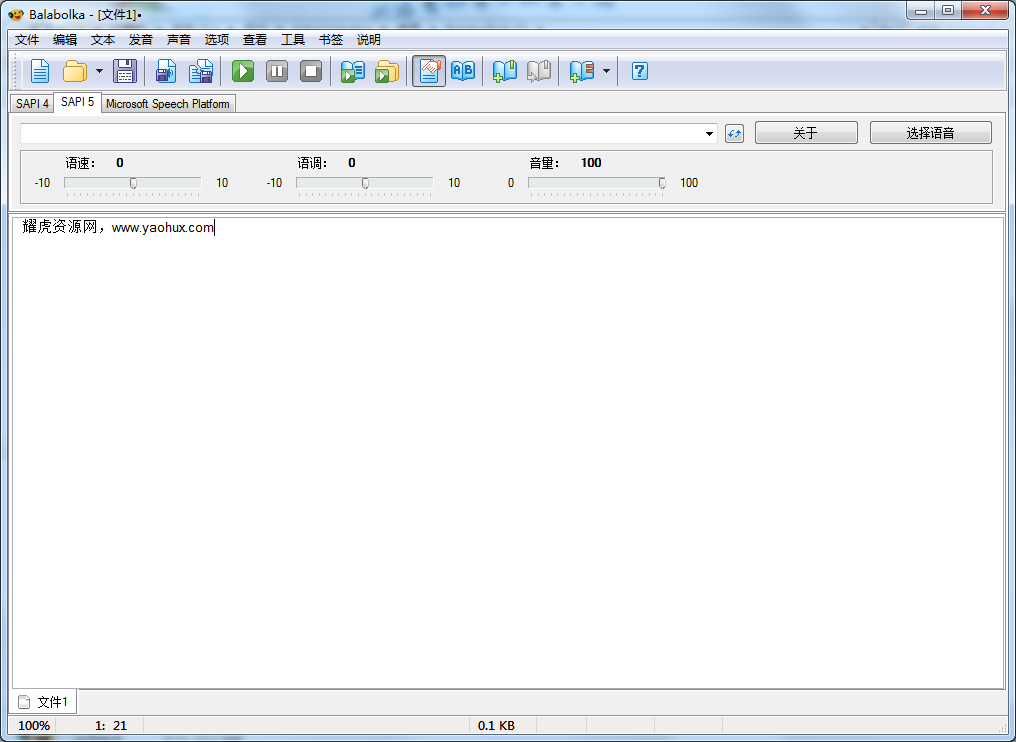The width and height of the screenshot is (1016, 742).
Task: Open the 工具 menu
Action: [292, 40]
